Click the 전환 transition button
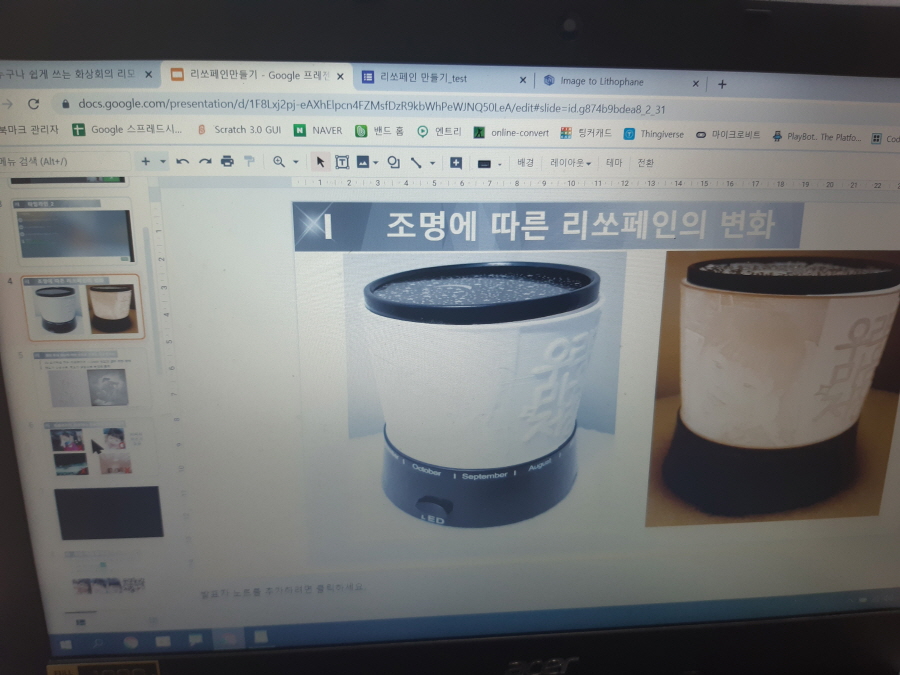Image resolution: width=900 pixels, height=675 pixels. click(x=646, y=163)
